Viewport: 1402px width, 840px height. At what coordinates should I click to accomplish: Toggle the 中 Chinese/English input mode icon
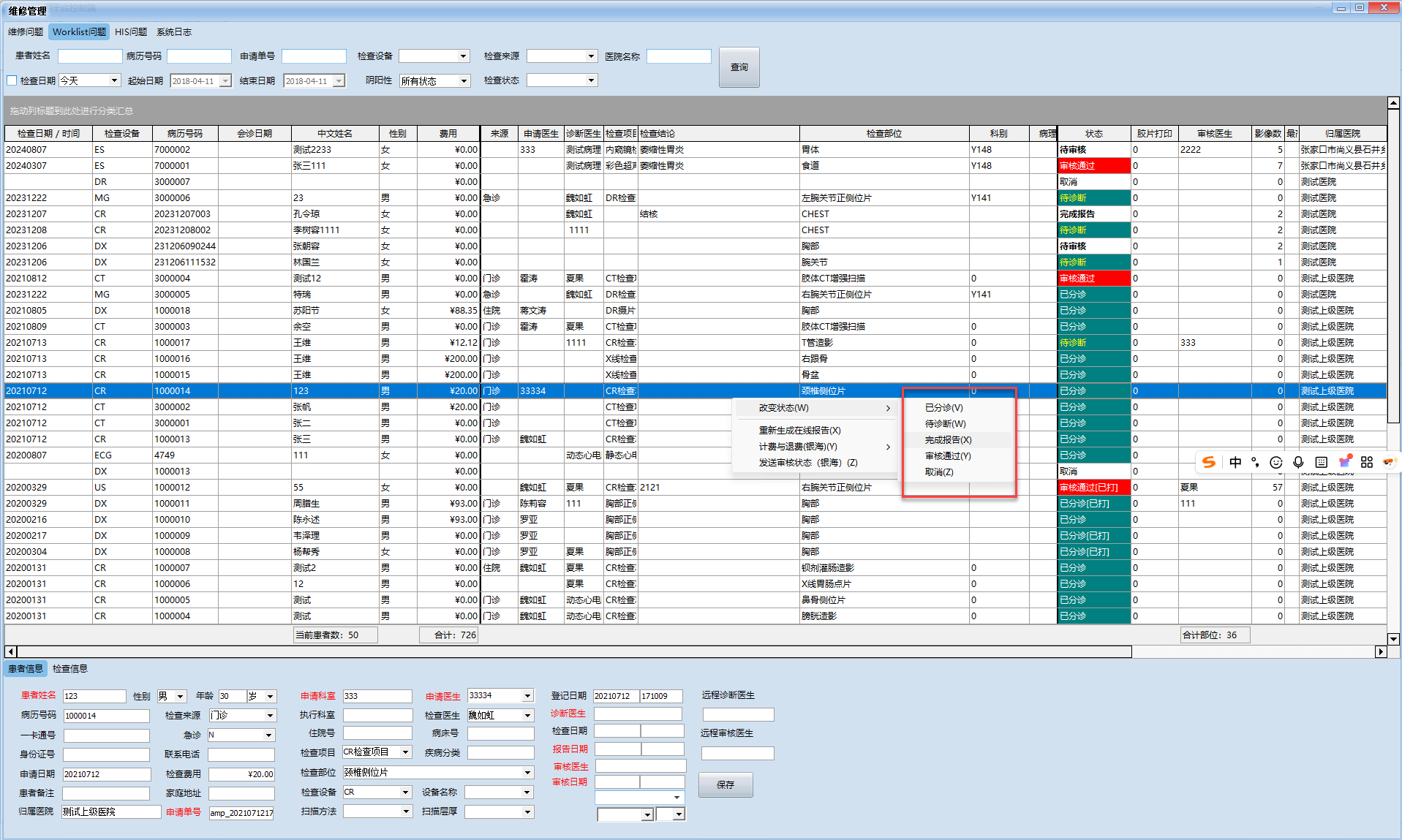(x=1235, y=462)
